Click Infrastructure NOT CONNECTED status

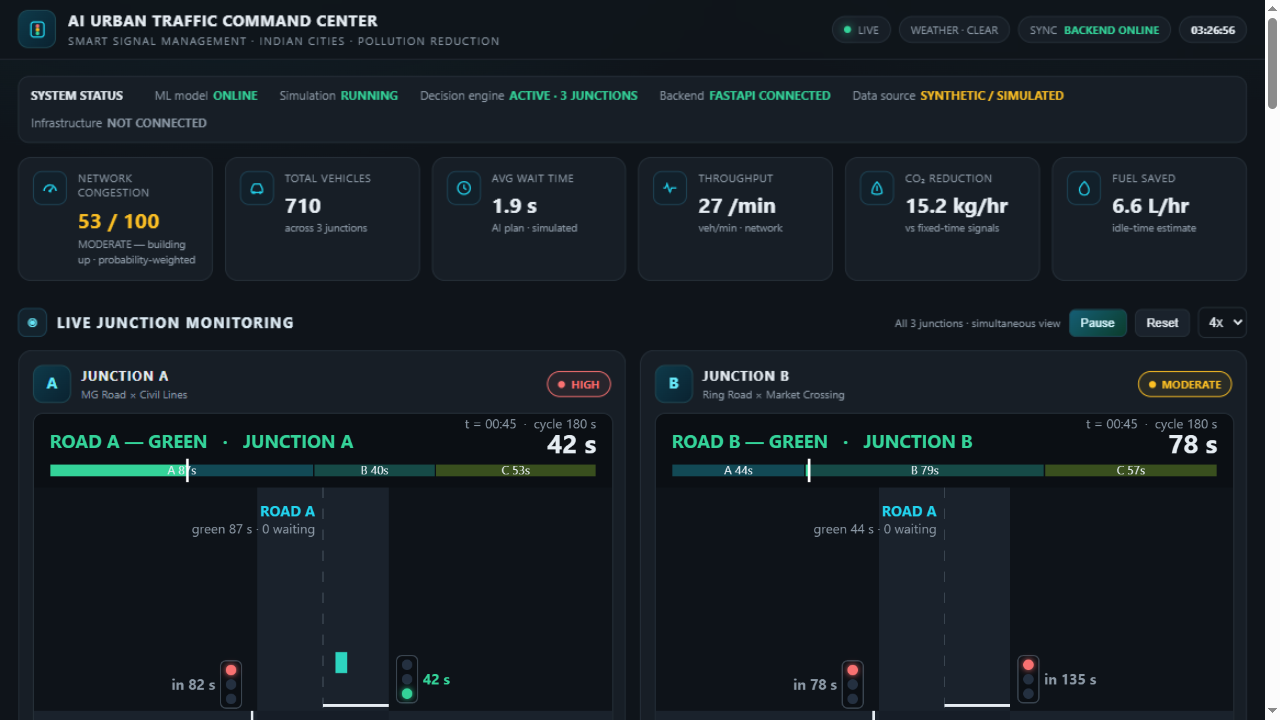click(x=119, y=123)
